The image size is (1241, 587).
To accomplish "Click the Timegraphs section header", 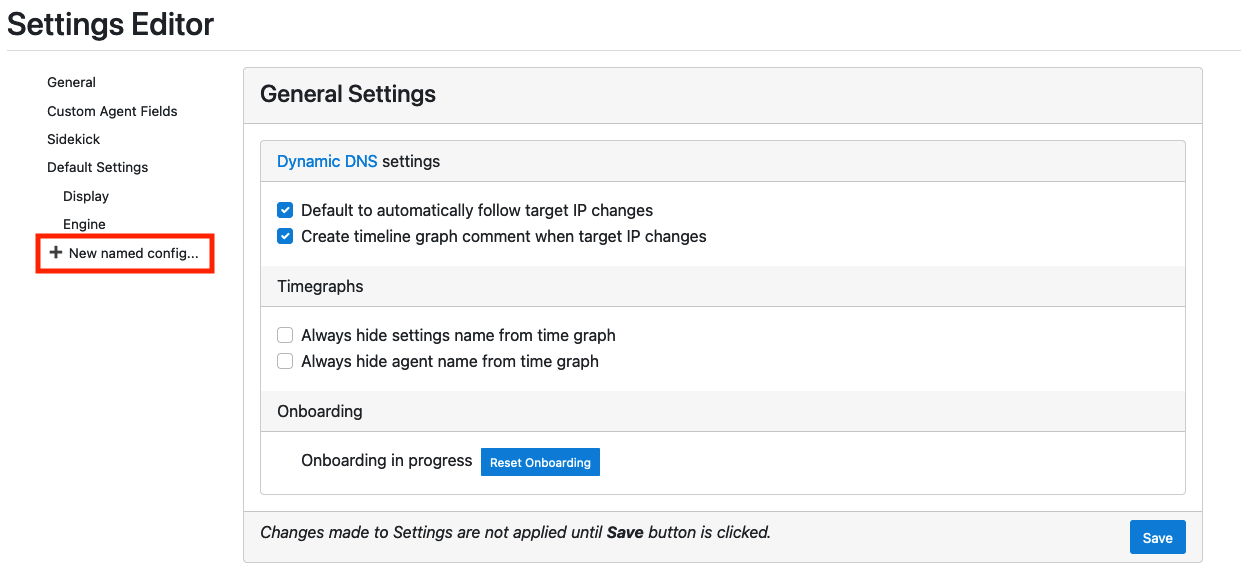I will tap(320, 286).
